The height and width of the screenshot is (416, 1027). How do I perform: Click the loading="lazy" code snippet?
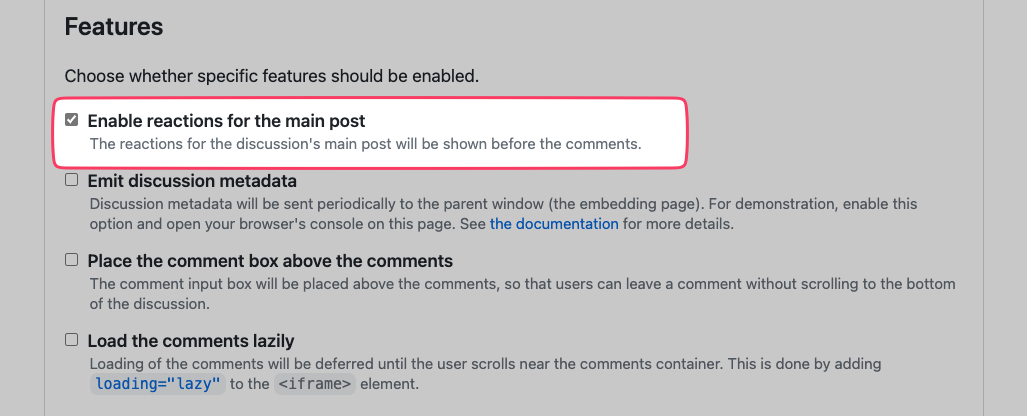coord(158,384)
